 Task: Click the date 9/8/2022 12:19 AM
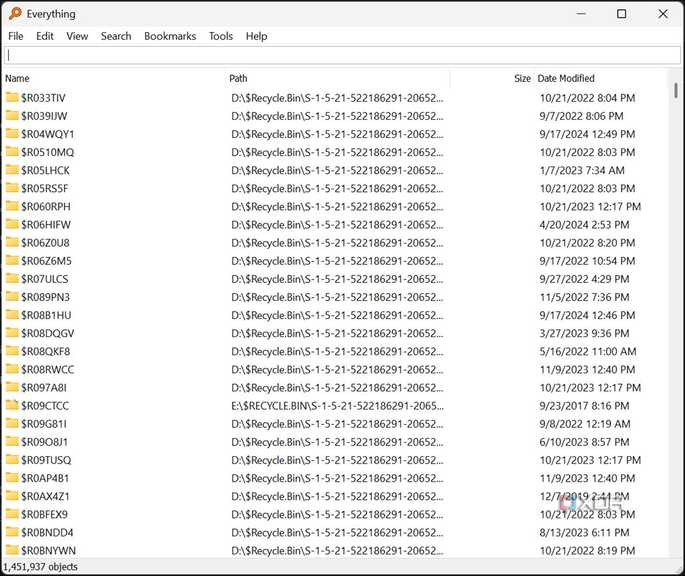(585, 424)
